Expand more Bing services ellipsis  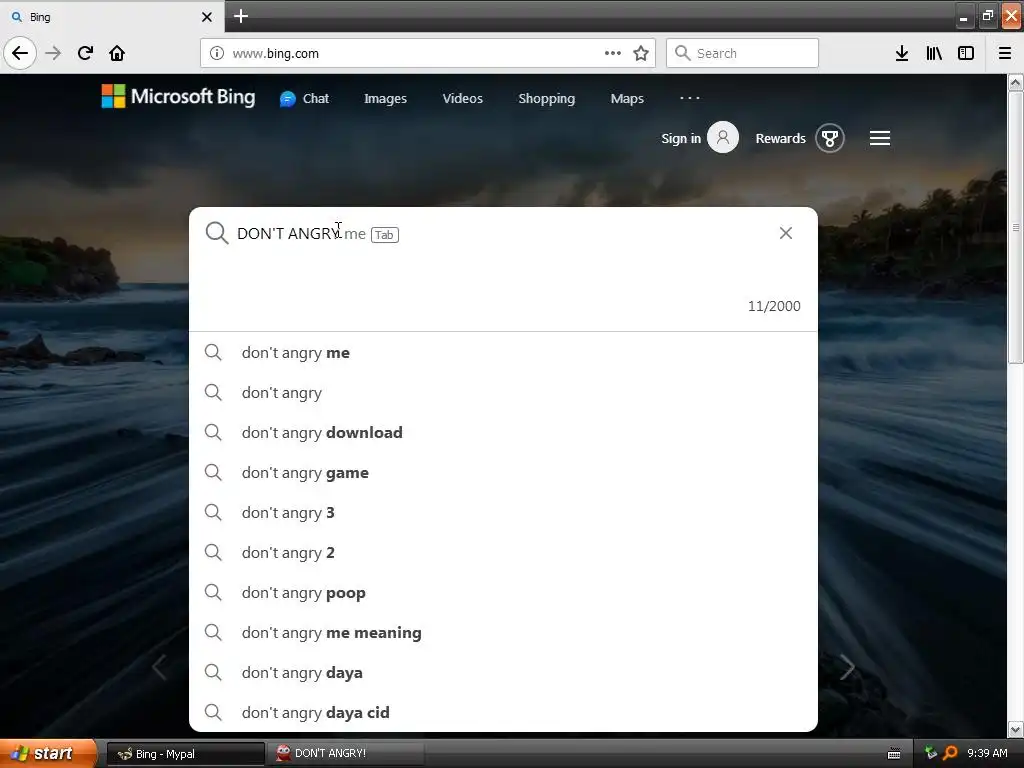(690, 98)
